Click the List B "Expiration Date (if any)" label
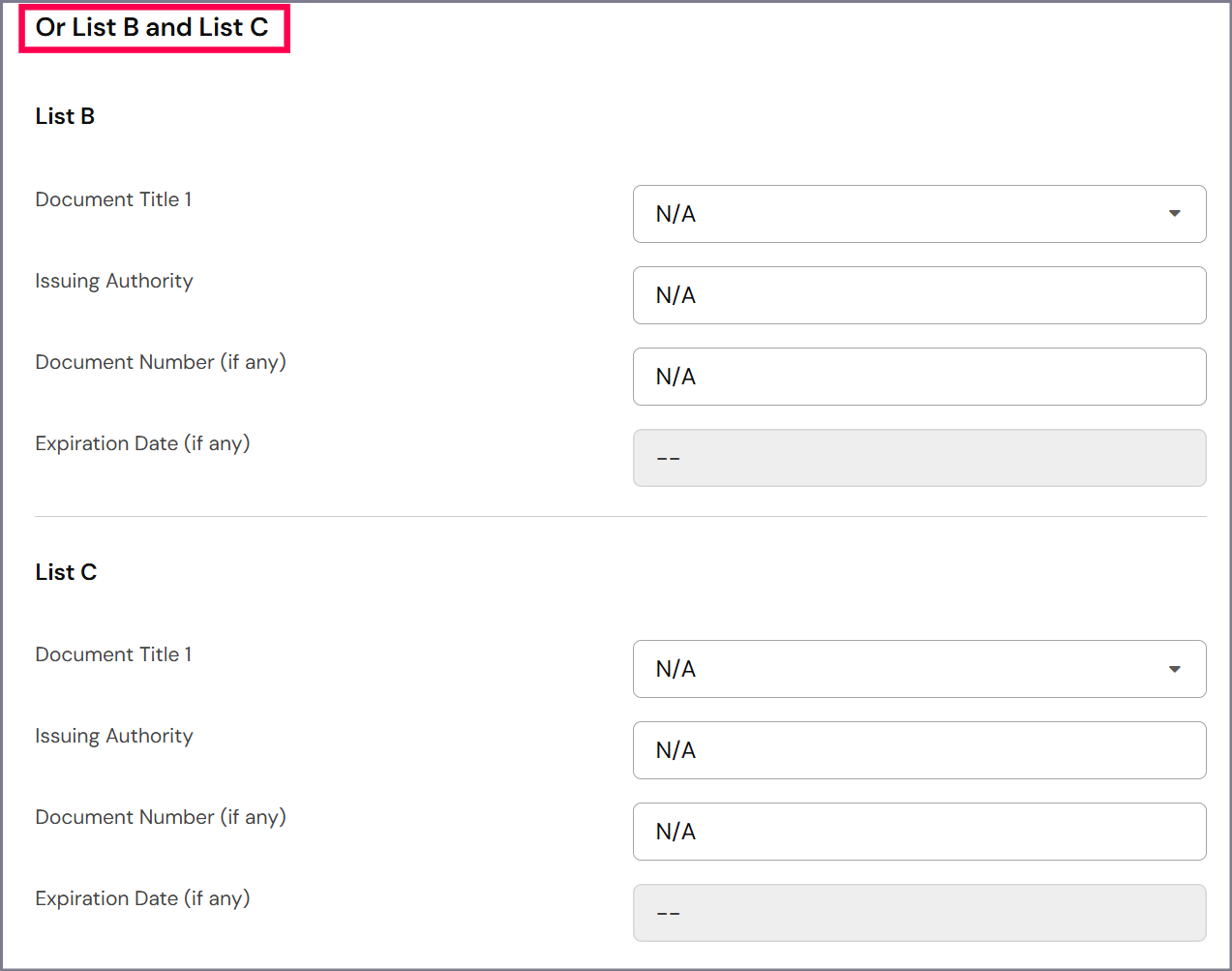 [x=142, y=443]
